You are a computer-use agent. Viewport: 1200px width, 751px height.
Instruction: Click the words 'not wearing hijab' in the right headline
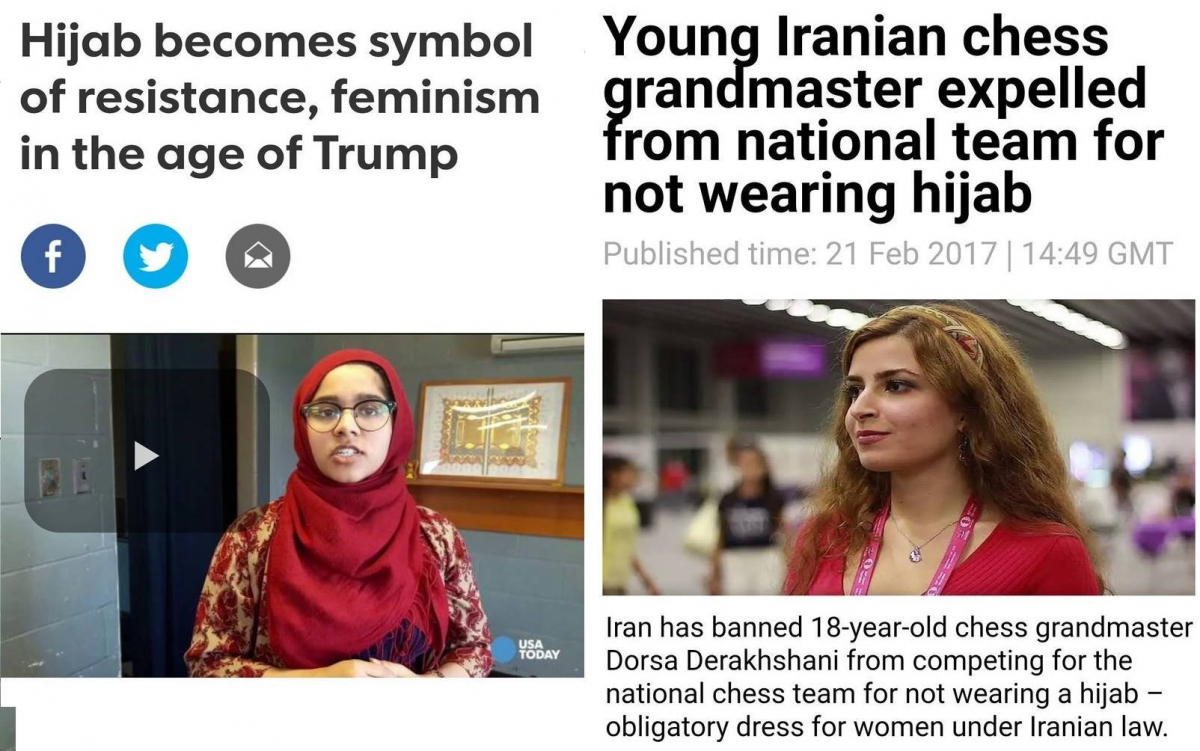tap(818, 193)
